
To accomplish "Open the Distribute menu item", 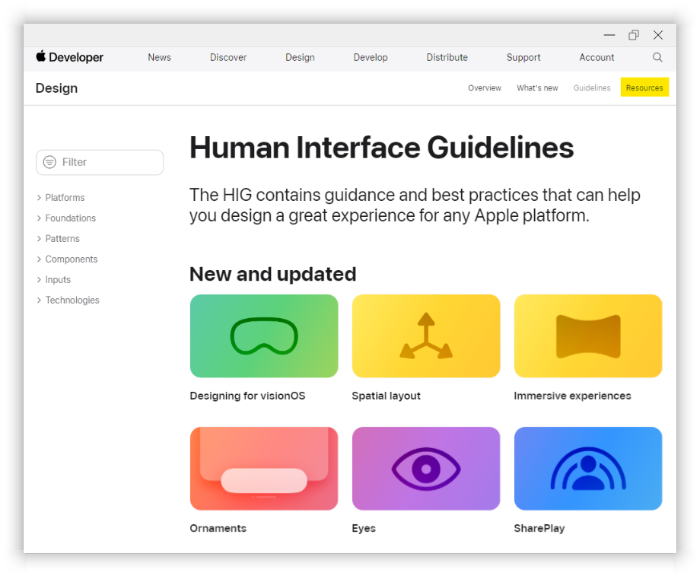I will 447,58.
